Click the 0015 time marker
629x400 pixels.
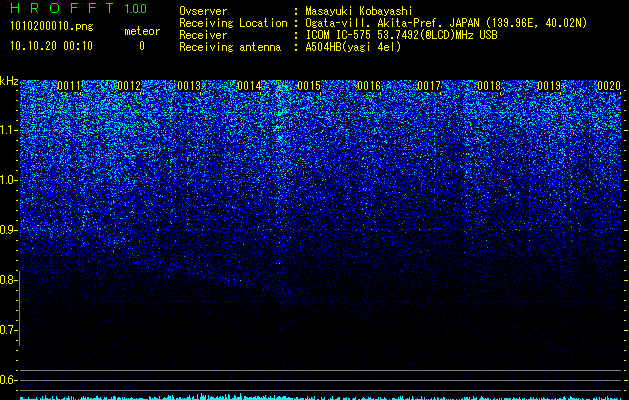(309, 86)
